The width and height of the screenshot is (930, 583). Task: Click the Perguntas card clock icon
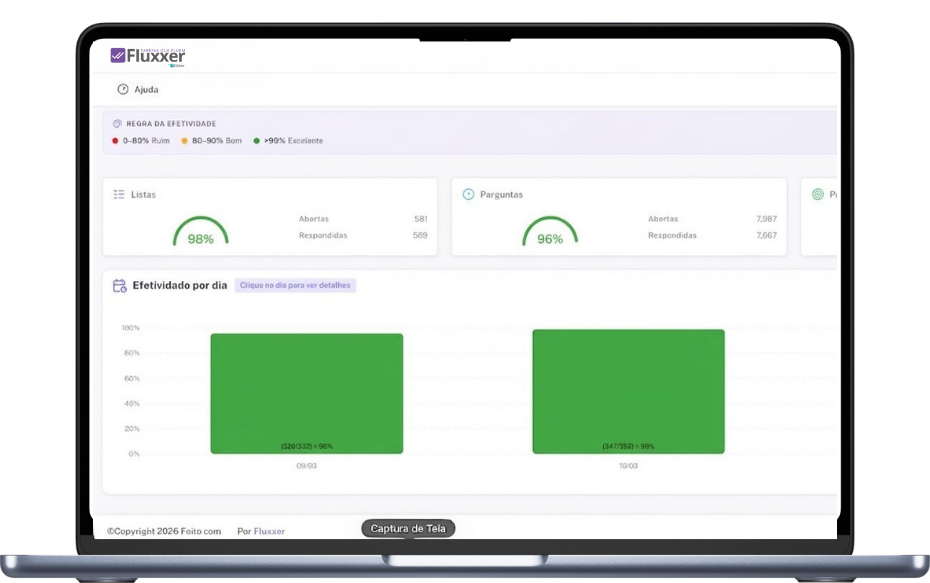coord(468,194)
